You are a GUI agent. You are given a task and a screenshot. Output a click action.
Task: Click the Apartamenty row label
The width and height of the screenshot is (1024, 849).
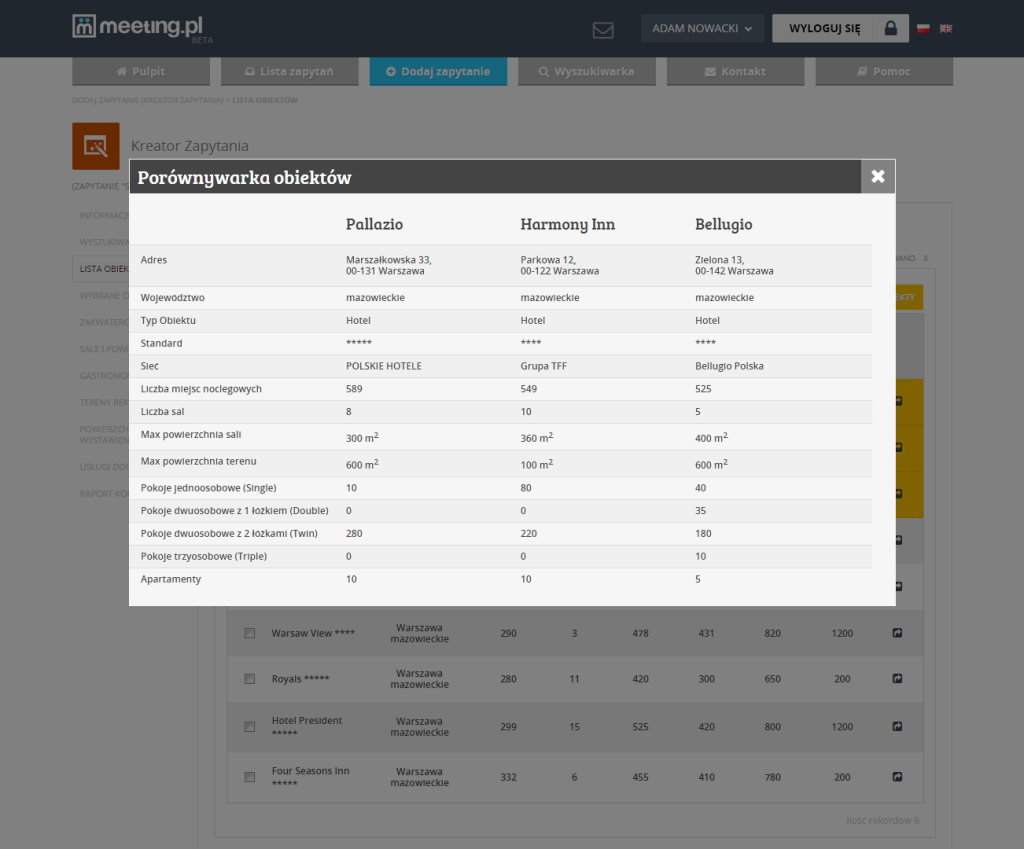[x=170, y=579]
